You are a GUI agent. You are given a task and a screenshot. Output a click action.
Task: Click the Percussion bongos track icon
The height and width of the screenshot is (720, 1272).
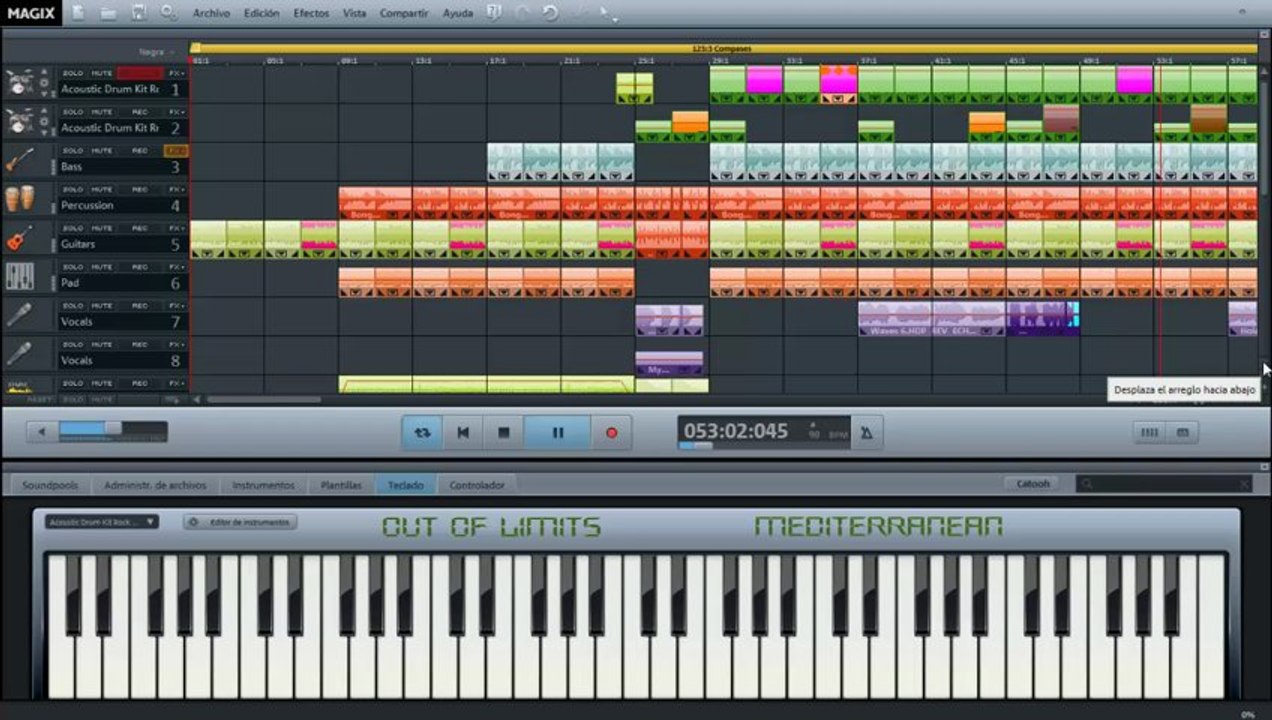(19, 198)
